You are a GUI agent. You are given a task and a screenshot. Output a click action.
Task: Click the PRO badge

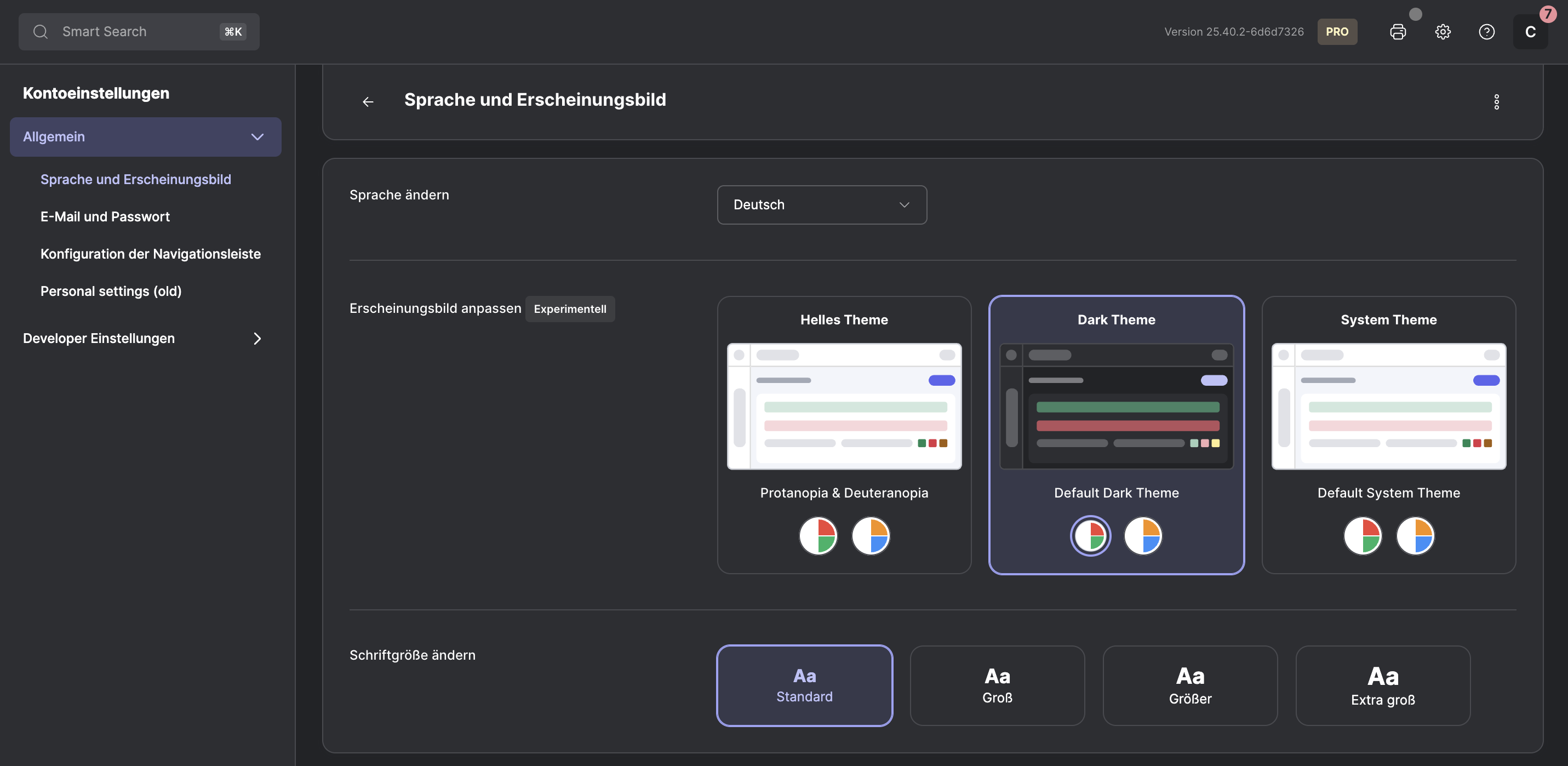(x=1337, y=31)
